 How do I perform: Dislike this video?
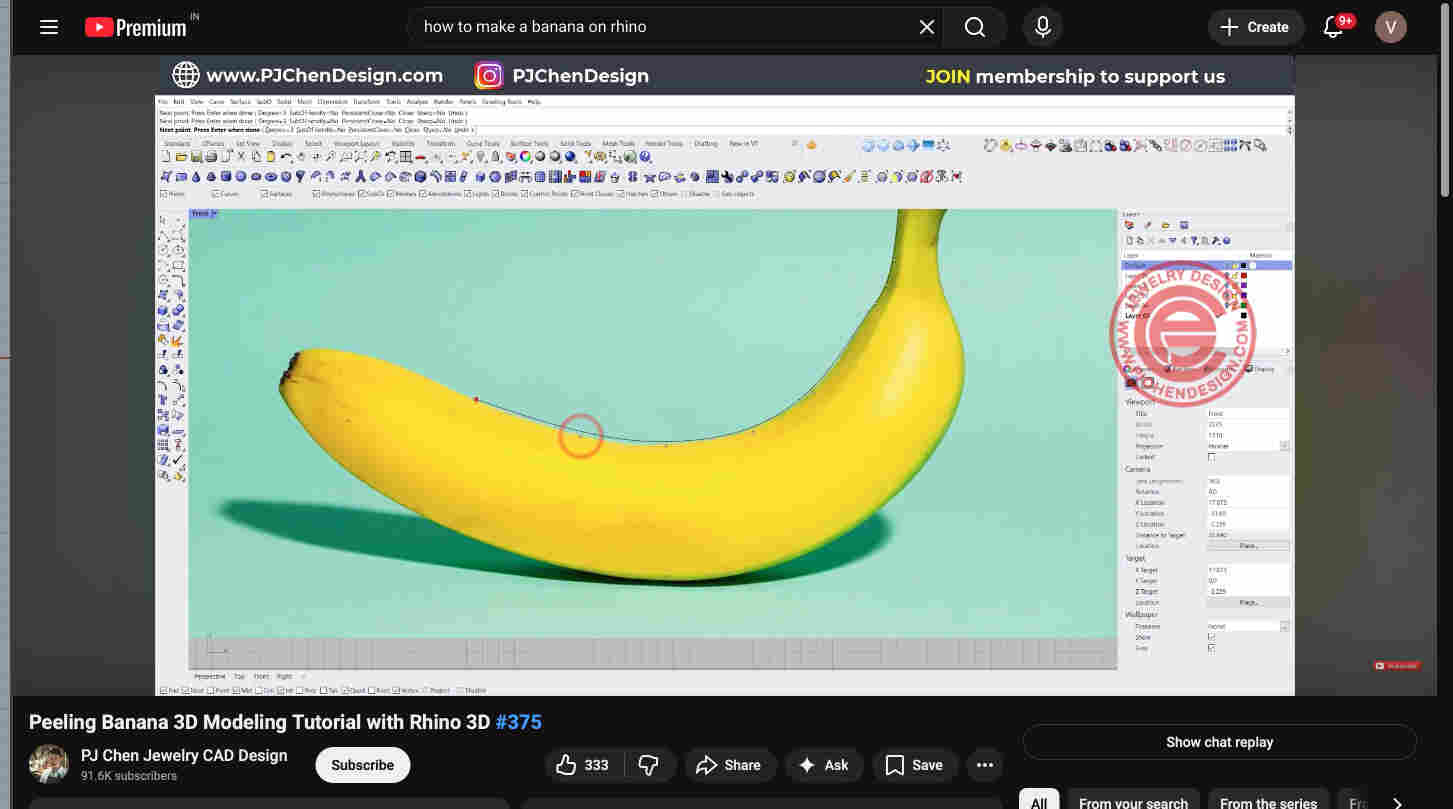[649, 765]
